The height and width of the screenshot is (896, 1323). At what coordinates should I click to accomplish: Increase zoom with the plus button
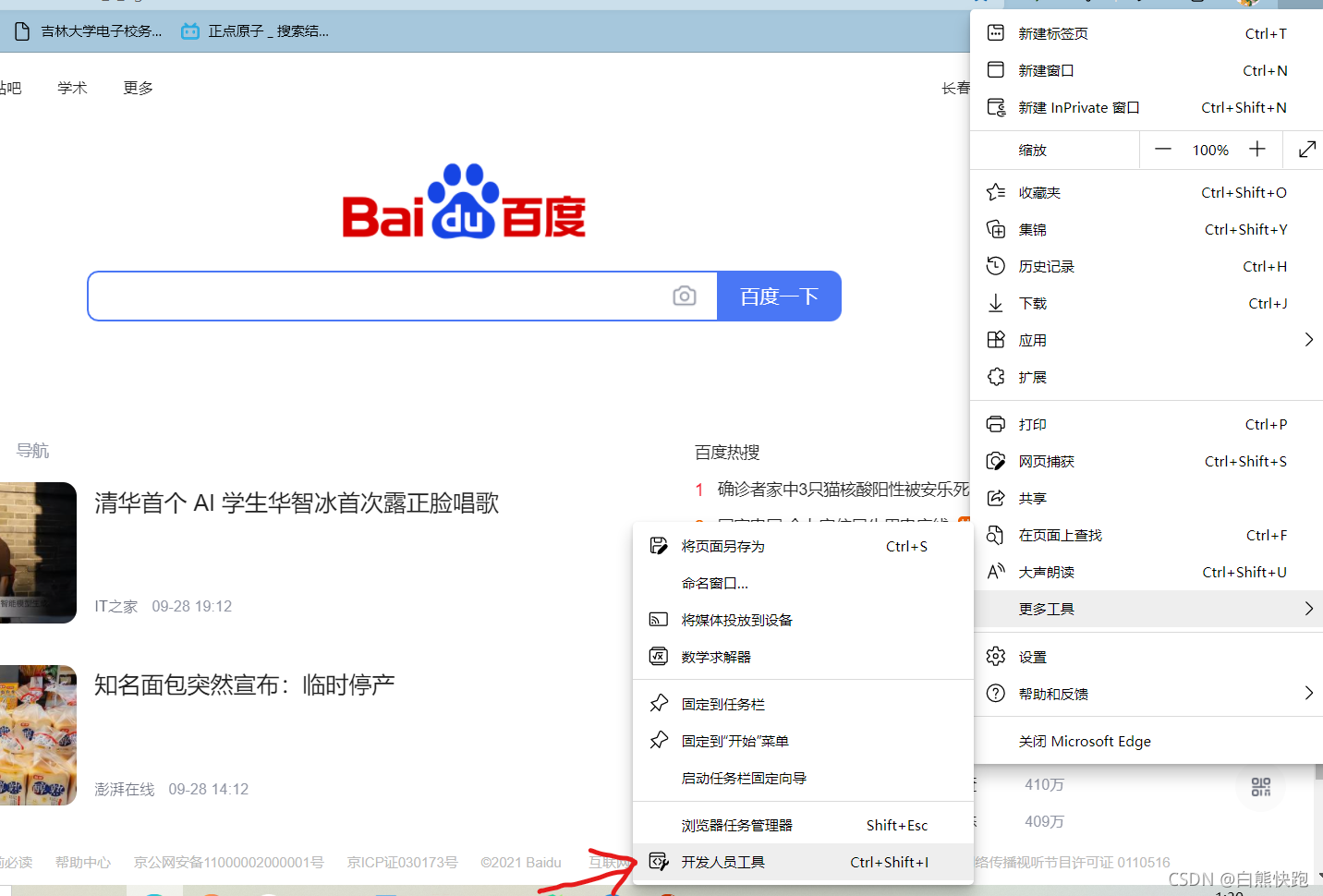tap(1257, 150)
